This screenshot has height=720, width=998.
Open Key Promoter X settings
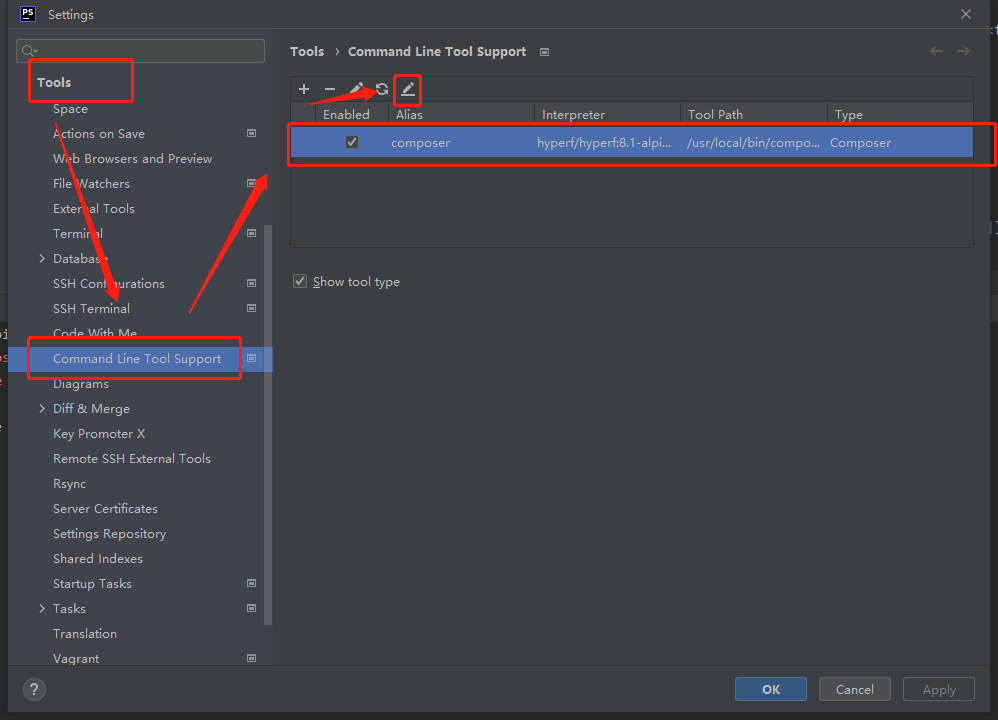99,434
